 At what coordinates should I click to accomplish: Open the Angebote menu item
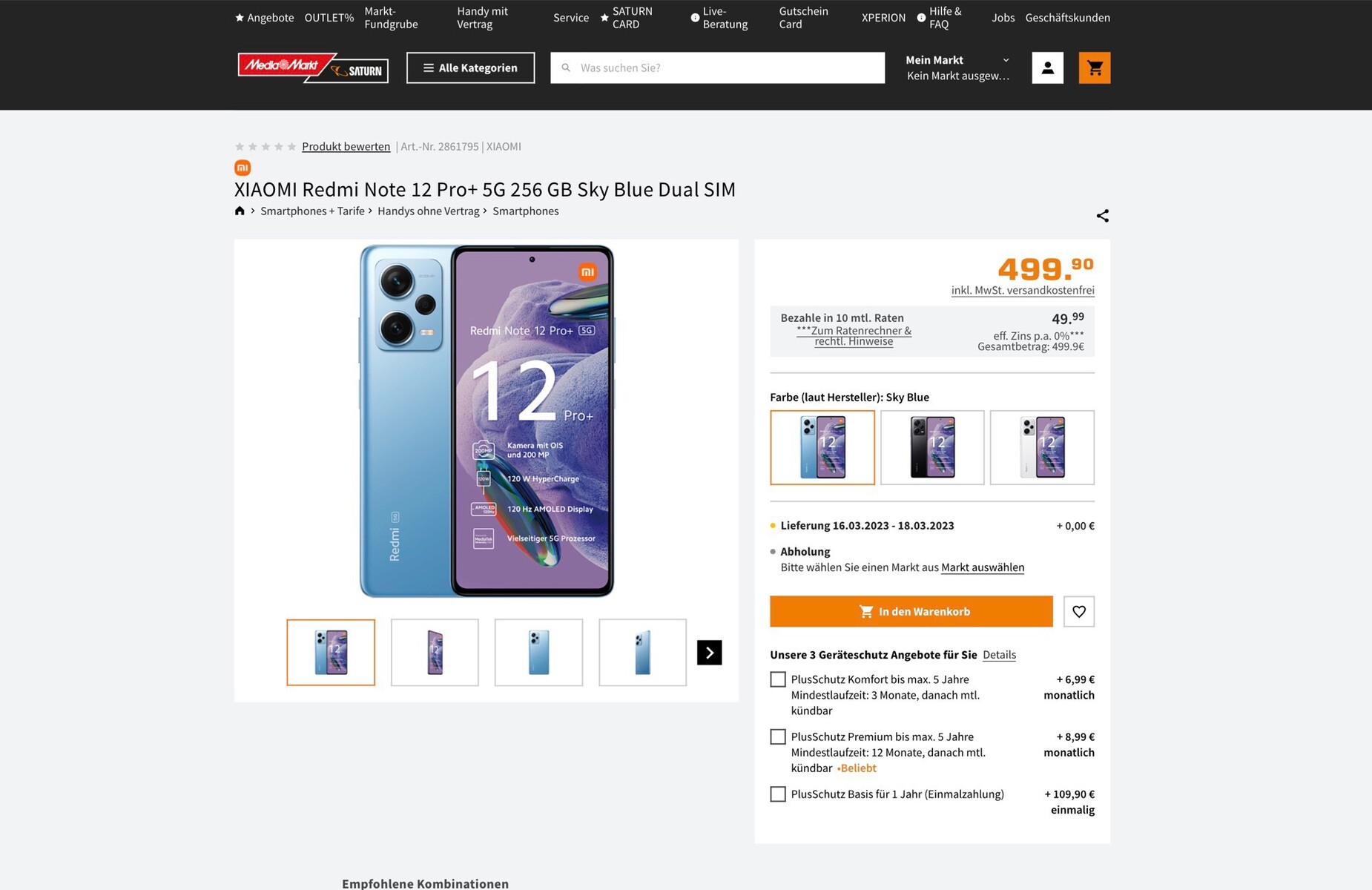pyautogui.click(x=265, y=18)
